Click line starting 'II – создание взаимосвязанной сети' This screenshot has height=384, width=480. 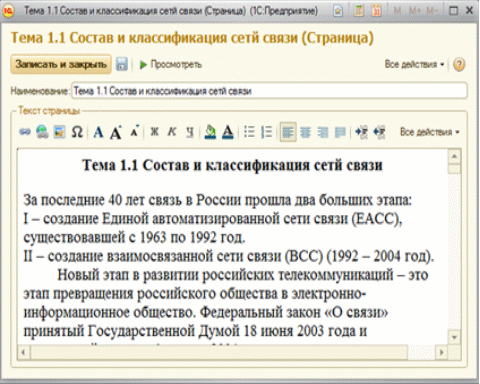click(229, 256)
